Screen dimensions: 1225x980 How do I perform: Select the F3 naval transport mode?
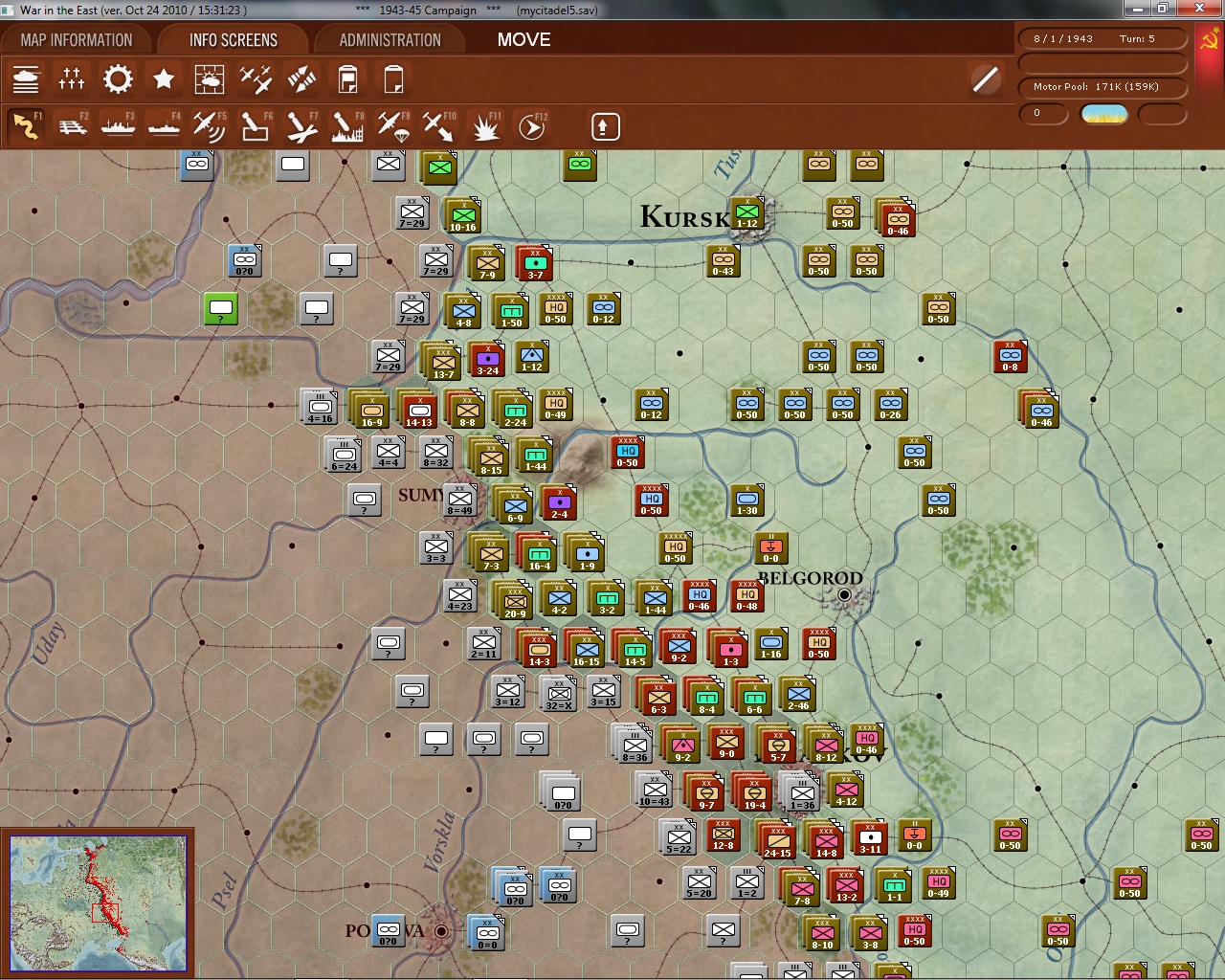pos(118,126)
